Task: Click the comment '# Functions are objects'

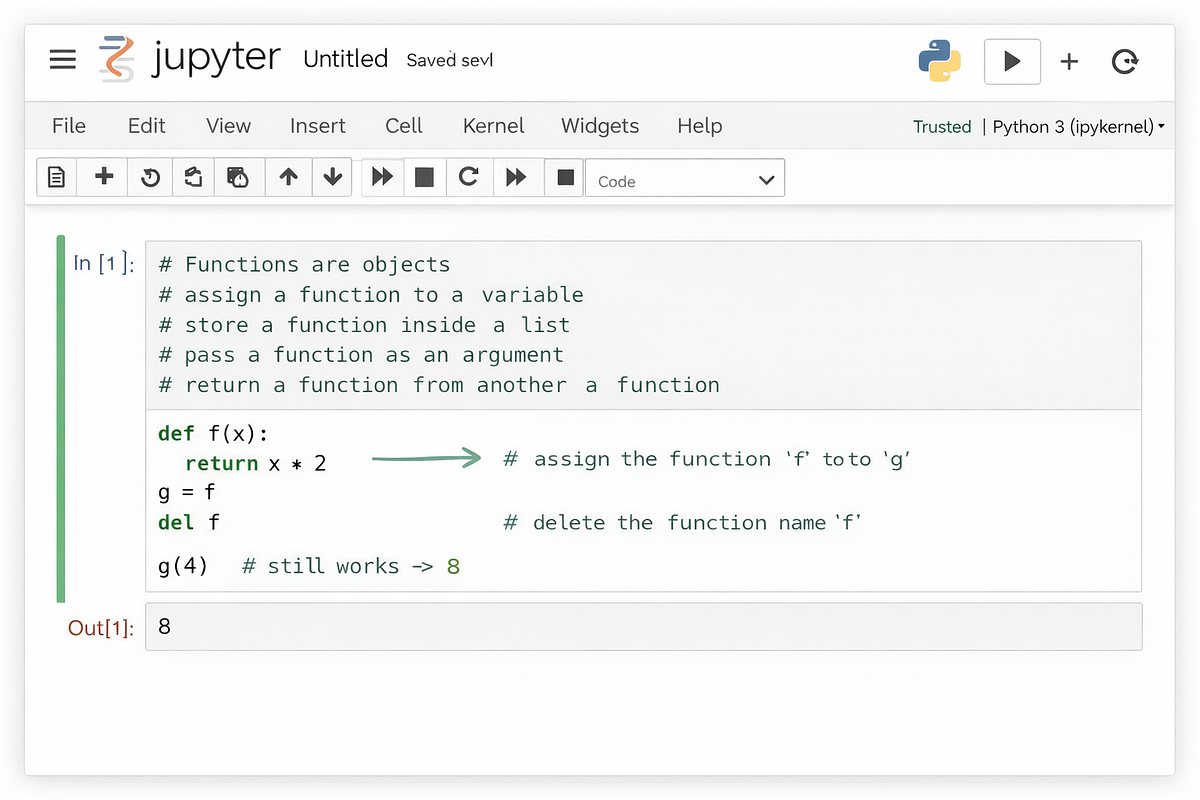Action: (x=304, y=265)
